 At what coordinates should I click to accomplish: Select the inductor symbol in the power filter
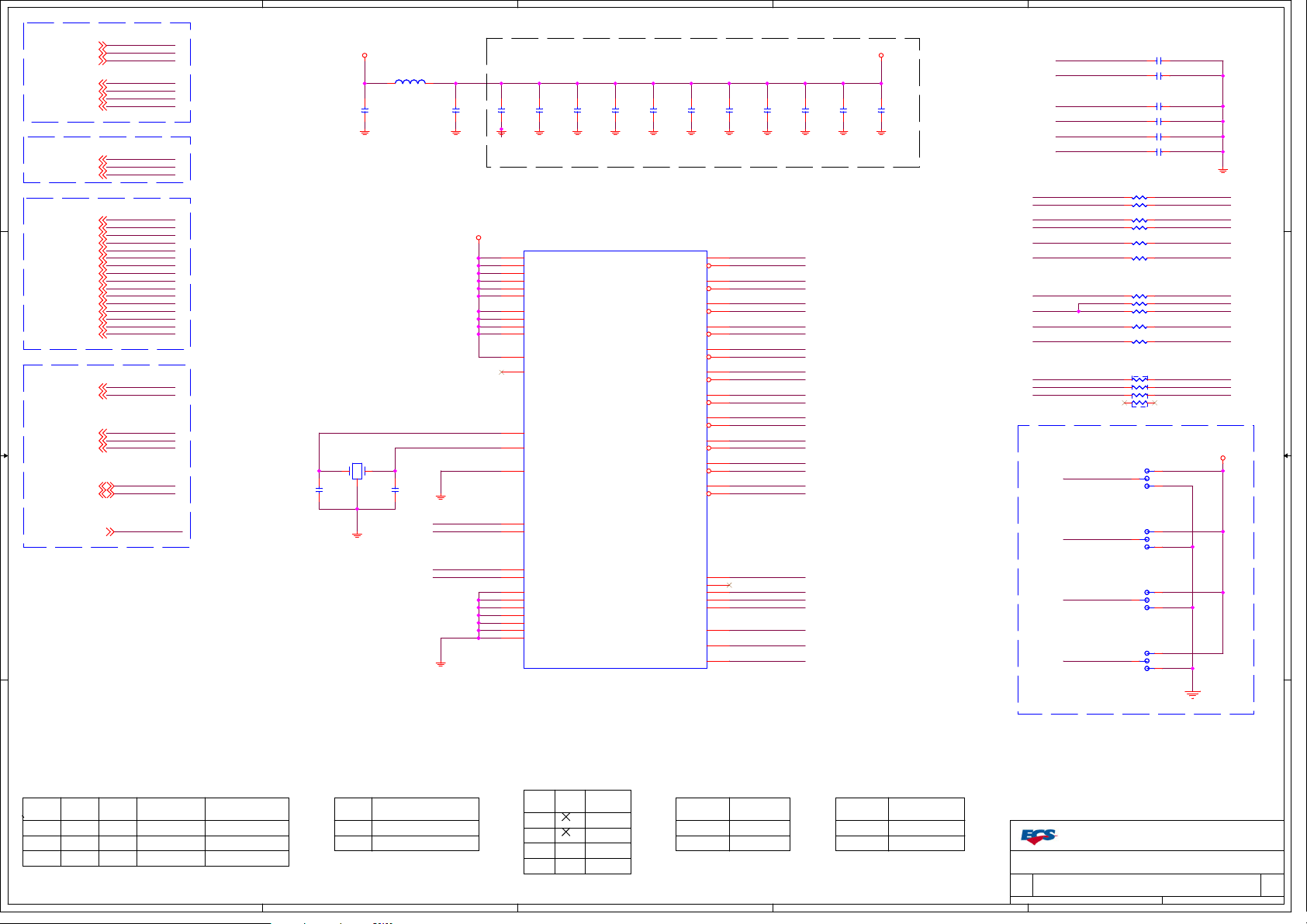410,81
